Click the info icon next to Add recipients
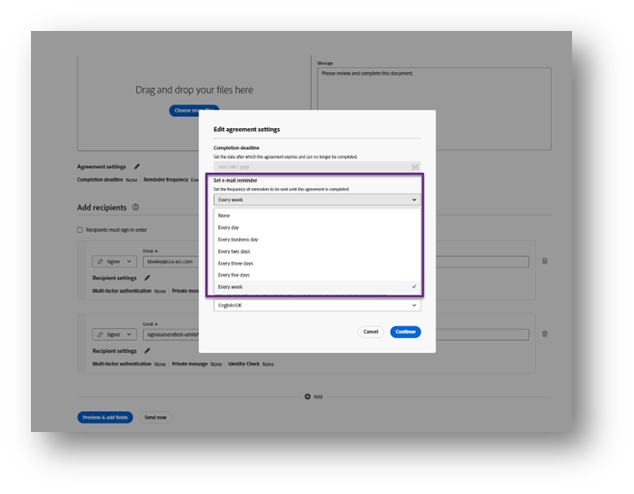 tap(135, 208)
